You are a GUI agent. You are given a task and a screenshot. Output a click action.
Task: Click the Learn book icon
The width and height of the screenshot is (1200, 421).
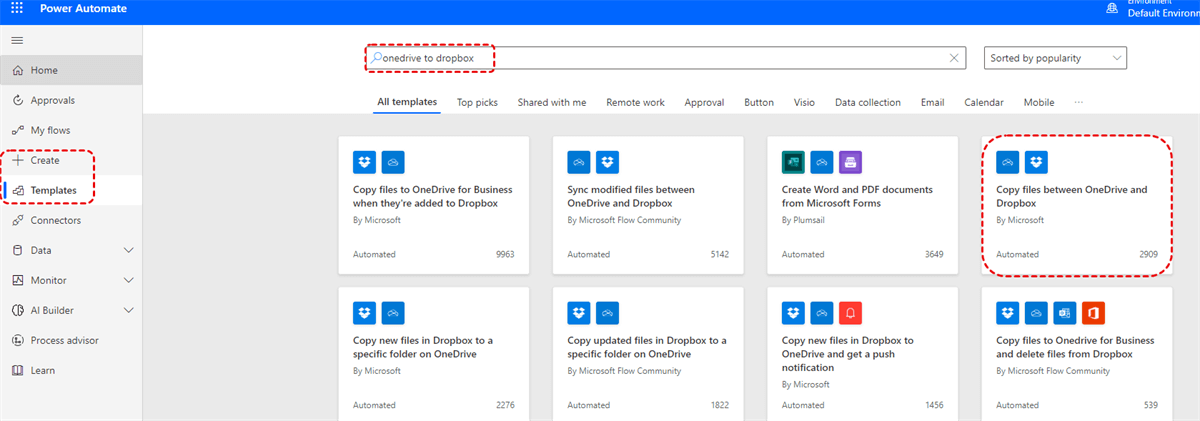point(17,370)
